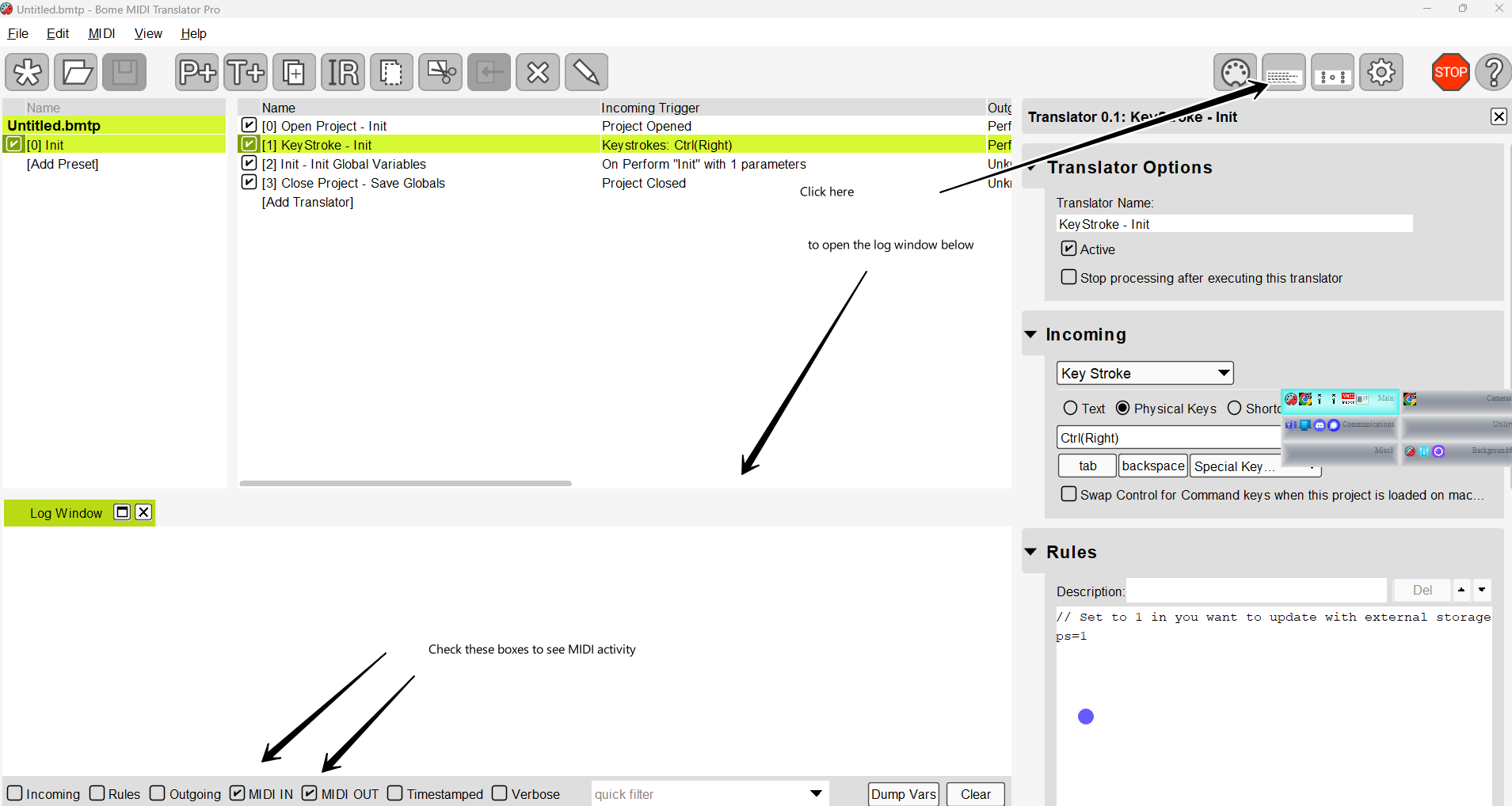This screenshot has height=806, width=1512.
Task: Click the Del button in Rules
Action: coord(1422,590)
